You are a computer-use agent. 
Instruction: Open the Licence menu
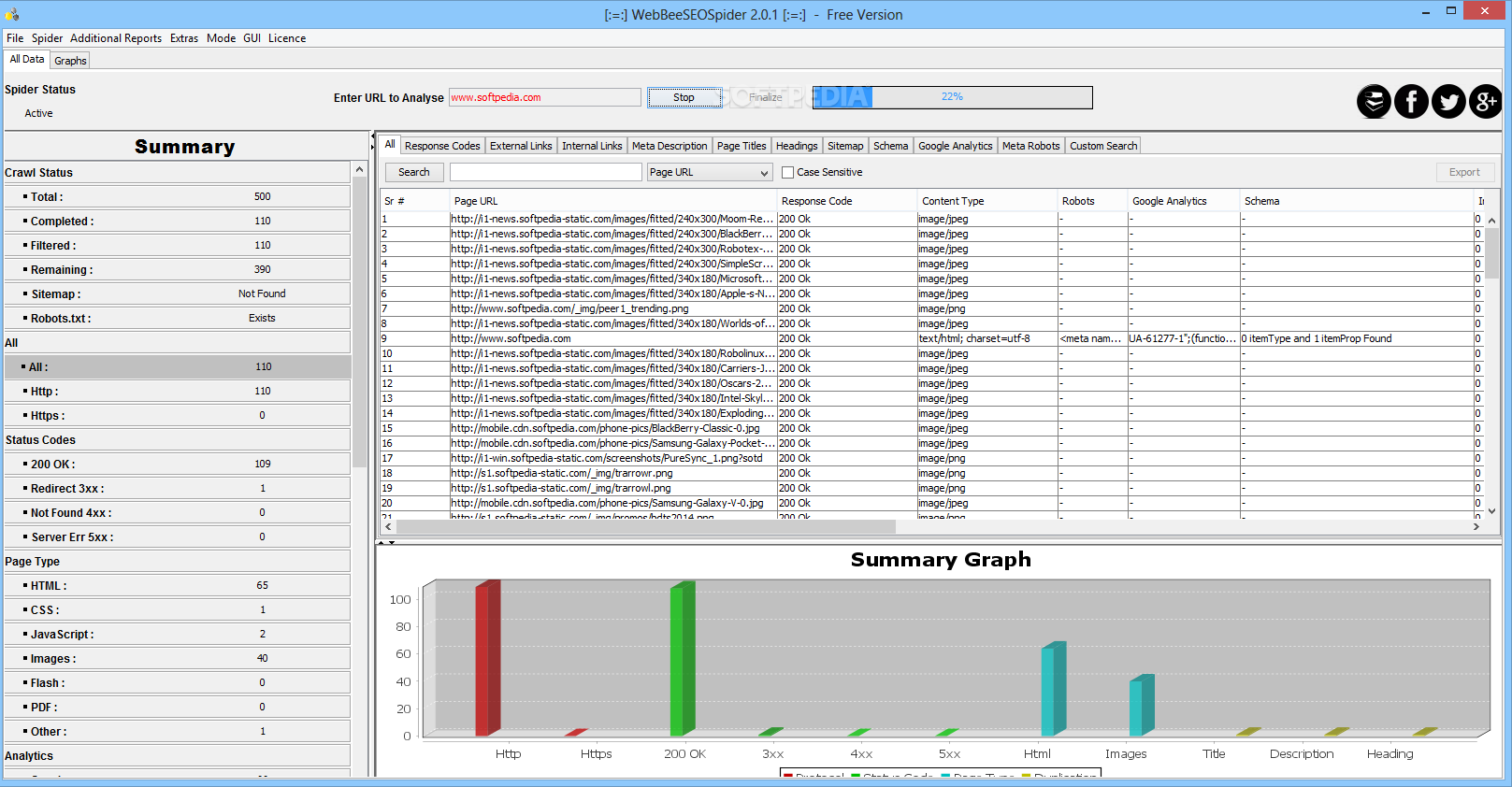pyautogui.click(x=287, y=38)
